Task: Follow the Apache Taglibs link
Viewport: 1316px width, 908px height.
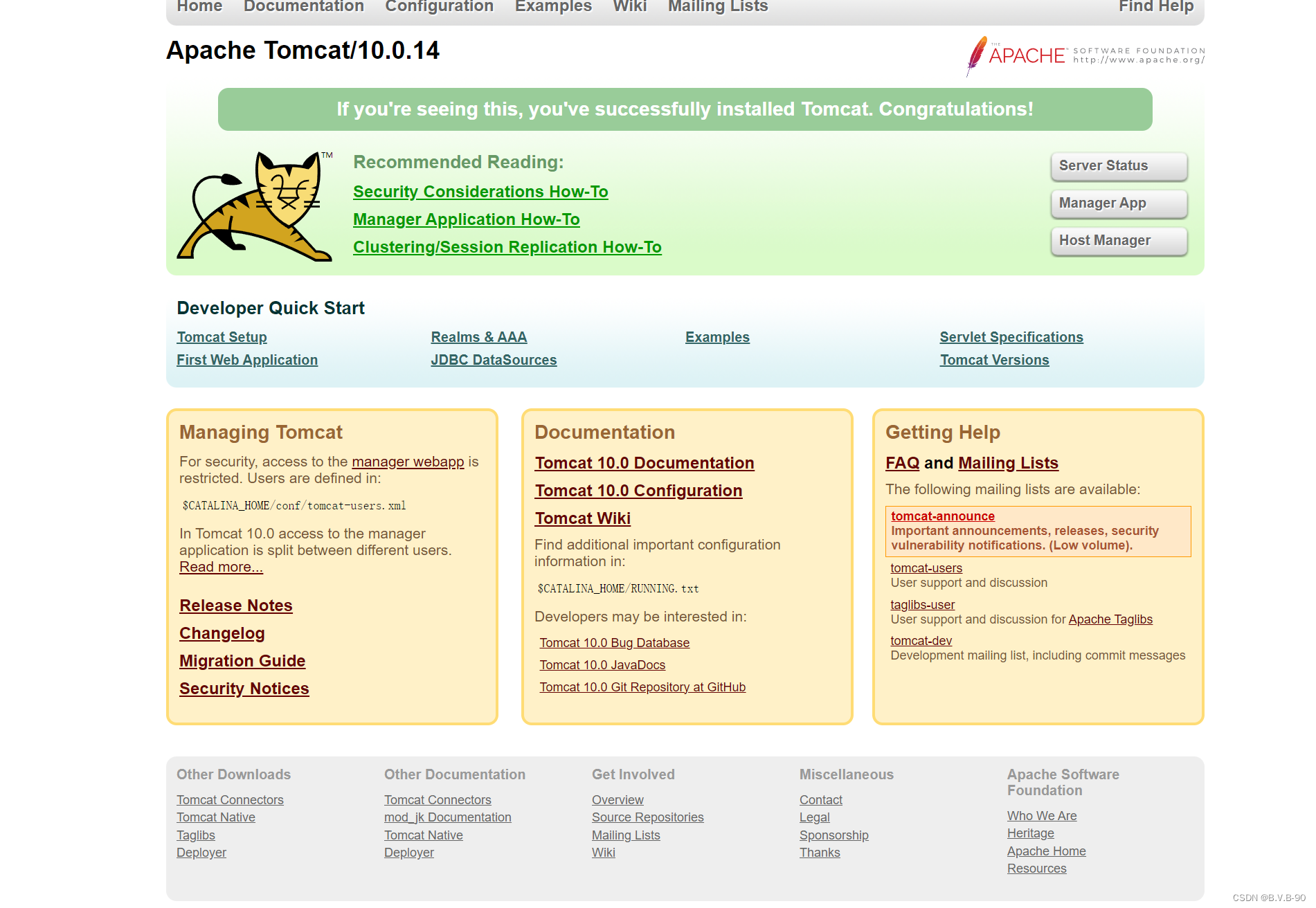Action: [1110, 619]
